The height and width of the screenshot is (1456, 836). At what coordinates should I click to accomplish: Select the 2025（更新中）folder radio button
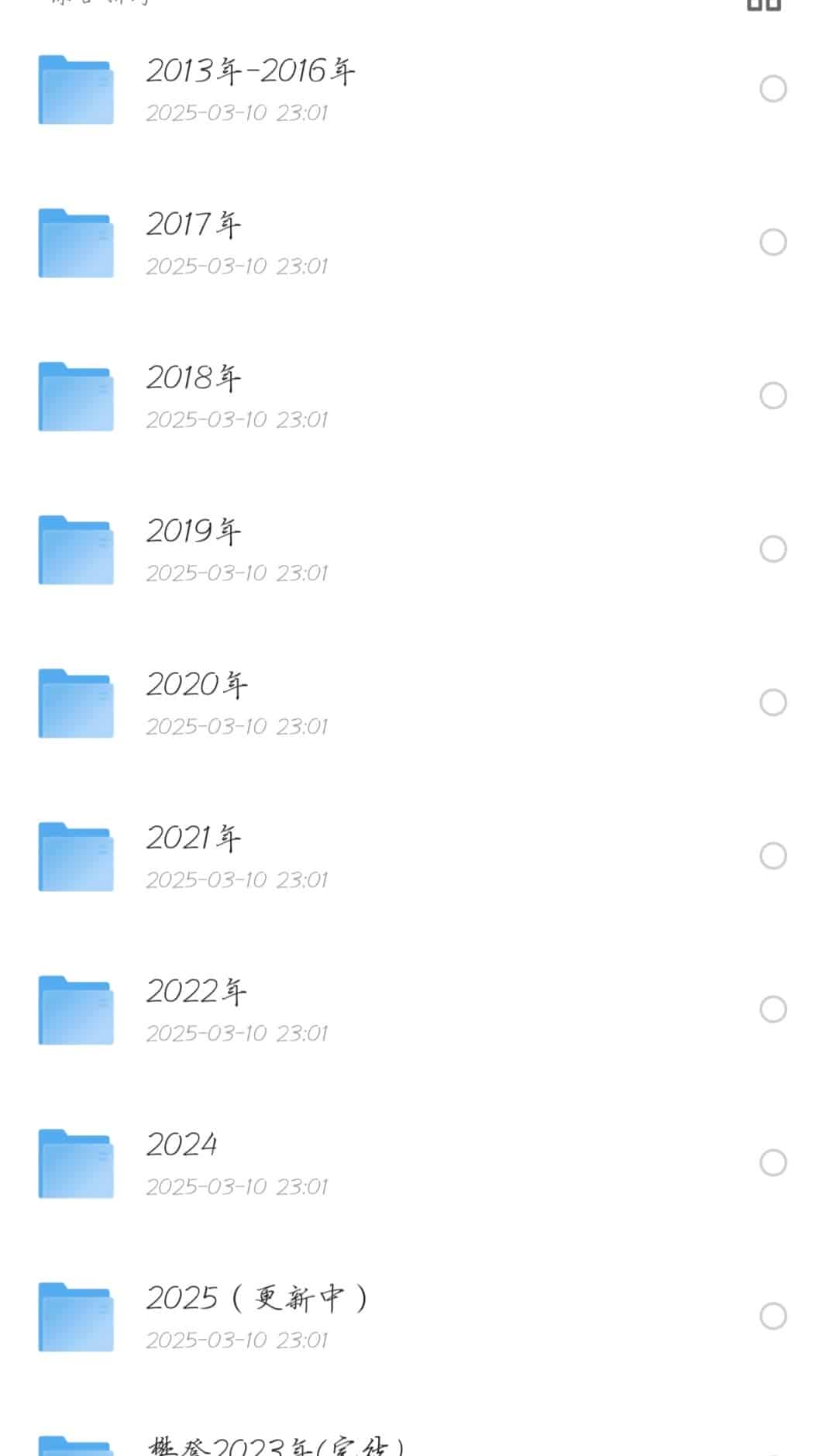pos(773,1317)
